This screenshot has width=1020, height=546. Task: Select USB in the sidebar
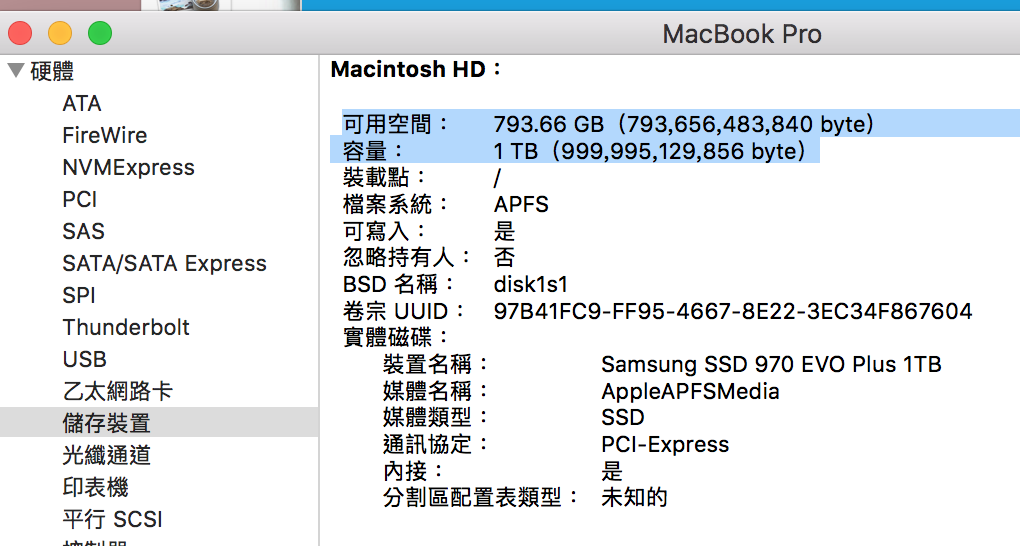pos(85,359)
